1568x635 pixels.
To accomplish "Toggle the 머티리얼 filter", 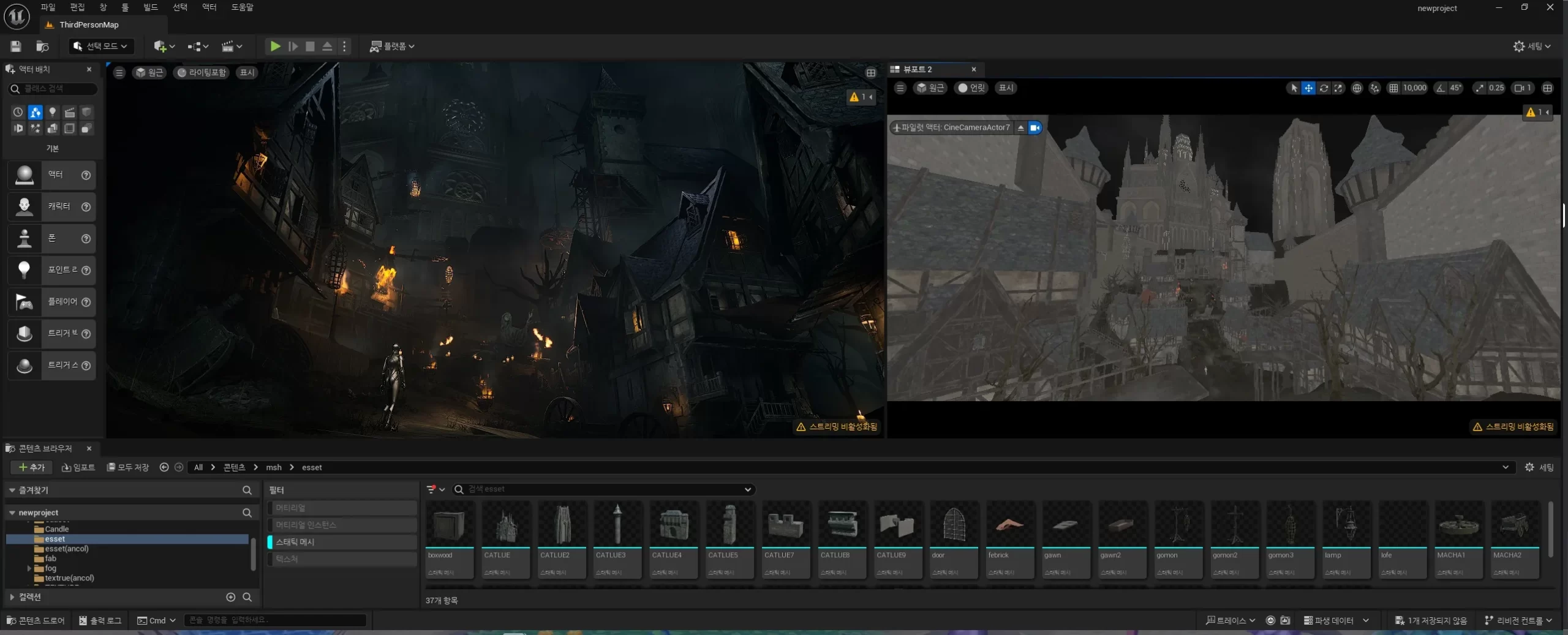I will (x=342, y=508).
